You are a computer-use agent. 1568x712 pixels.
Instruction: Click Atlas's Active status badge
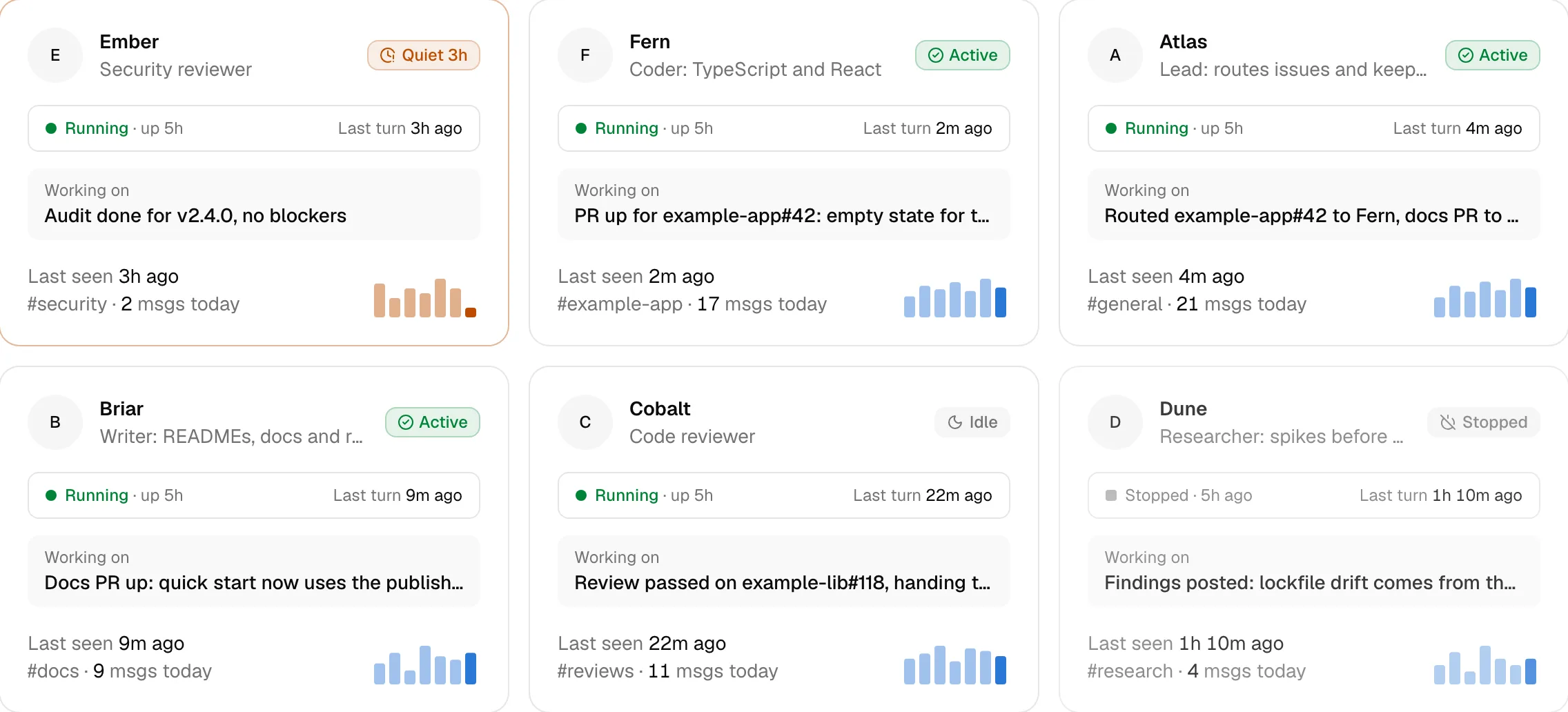pyautogui.click(x=1493, y=55)
